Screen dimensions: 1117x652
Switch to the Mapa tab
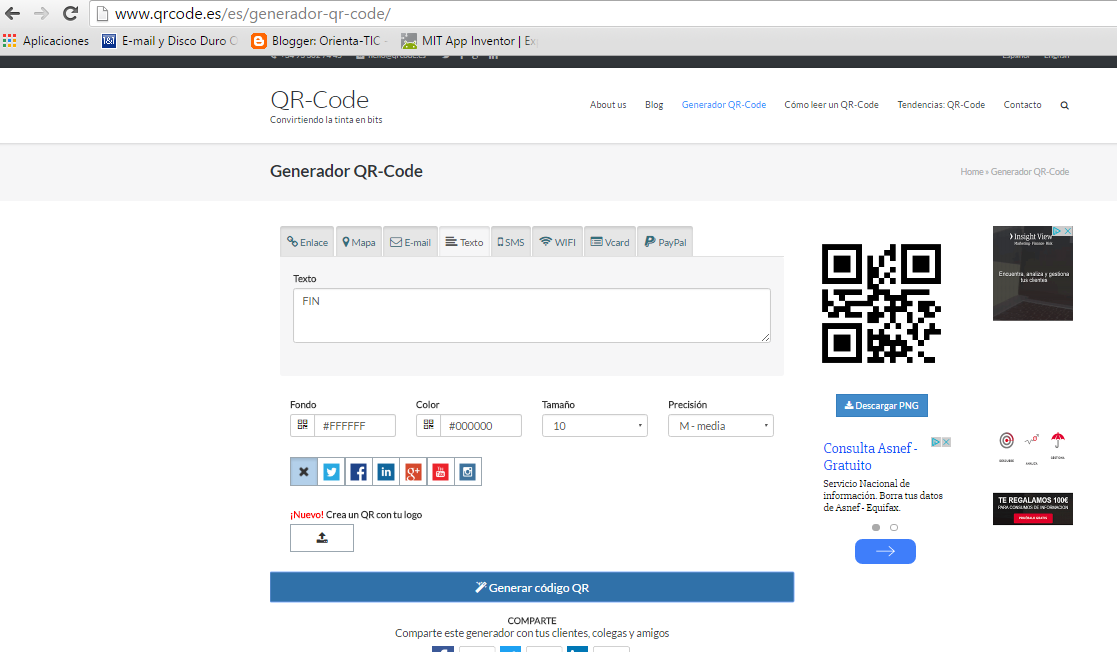pyautogui.click(x=359, y=242)
